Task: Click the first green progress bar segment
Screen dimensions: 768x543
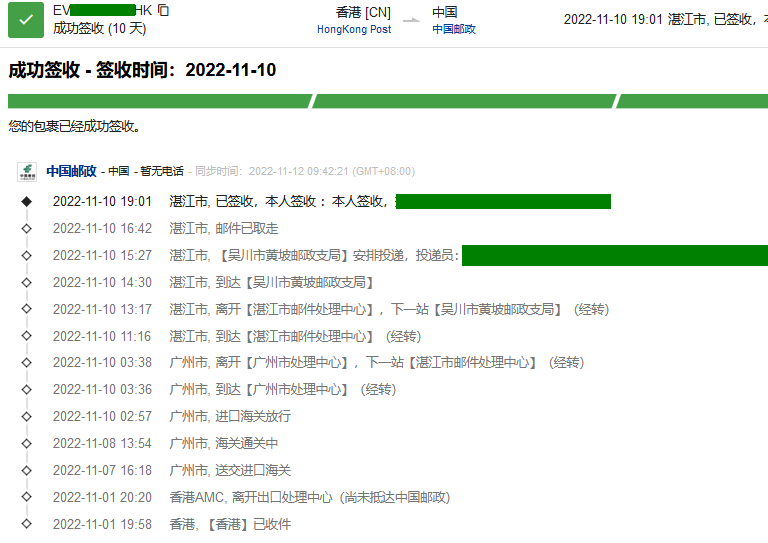Action: 160,101
